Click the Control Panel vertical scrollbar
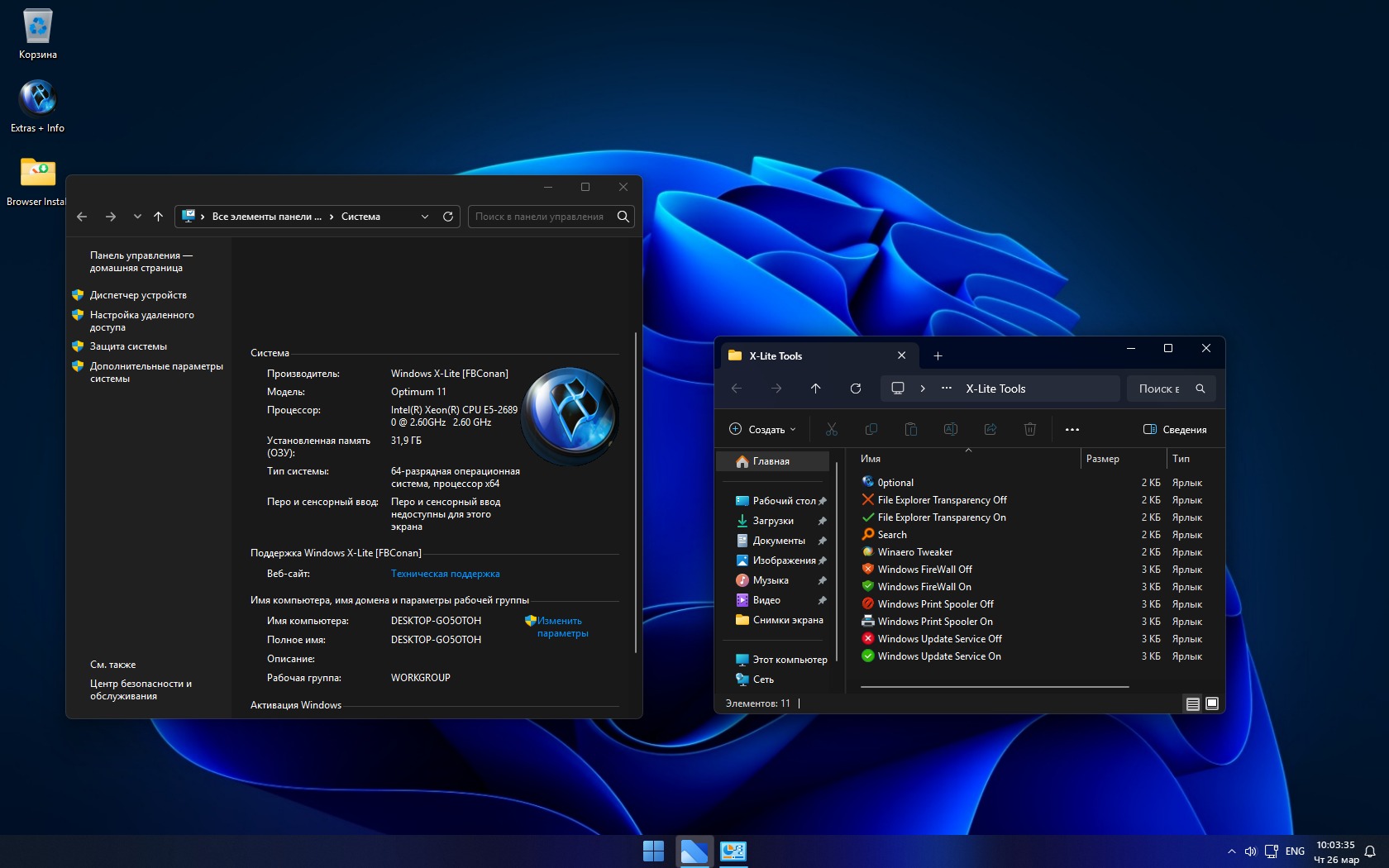Screen dimensions: 1389x868 coord(636,492)
